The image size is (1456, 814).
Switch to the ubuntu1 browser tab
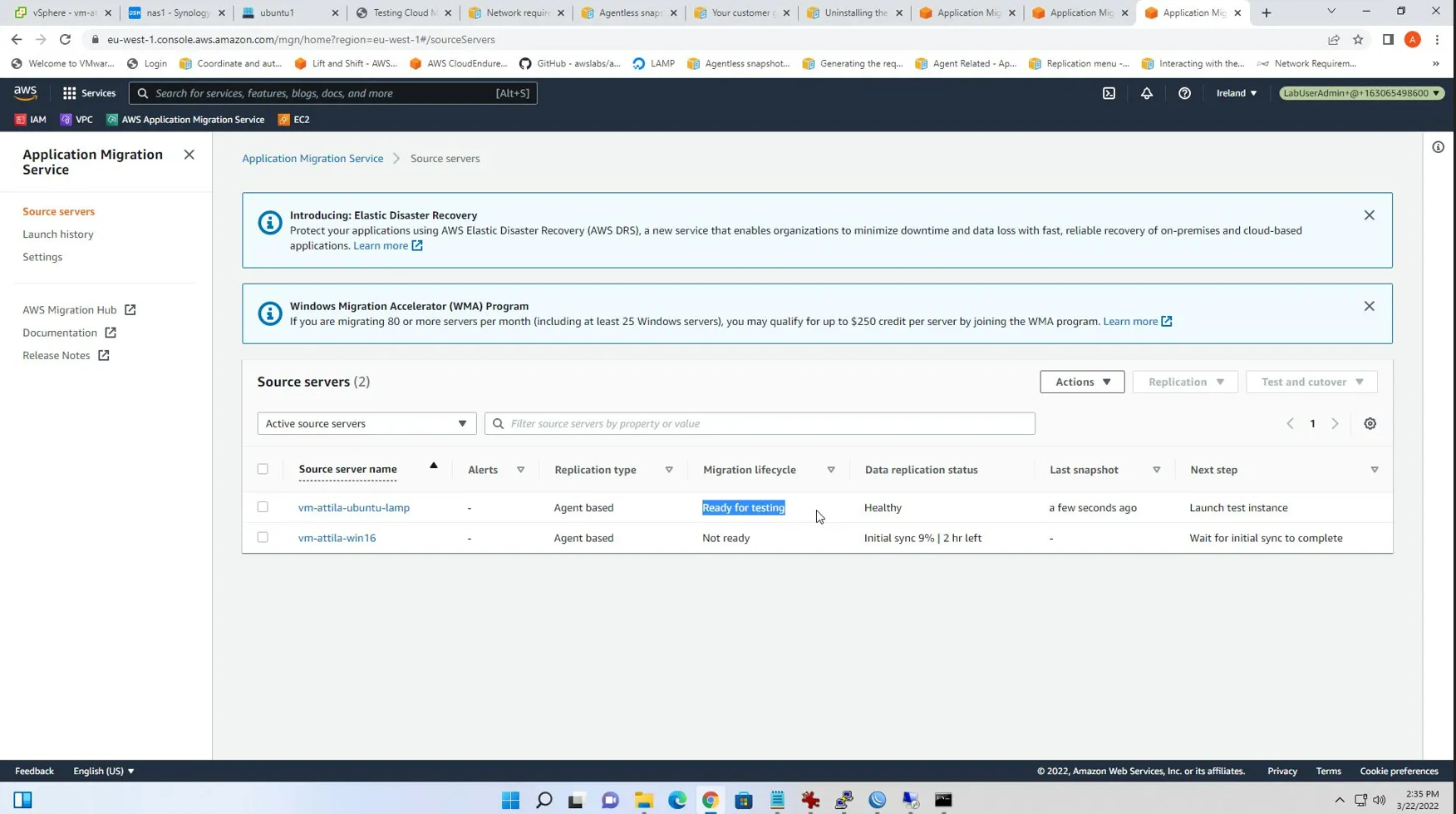pyautogui.click(x=290, y=12)
